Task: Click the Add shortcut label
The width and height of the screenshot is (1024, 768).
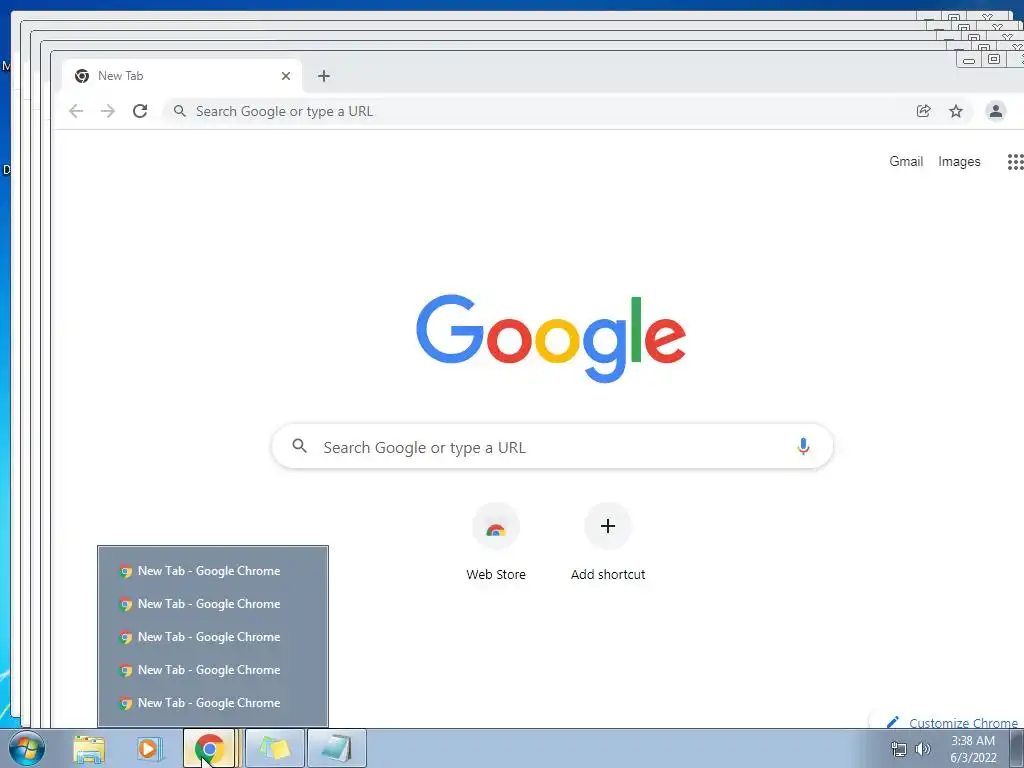Action: click(607, 575)
